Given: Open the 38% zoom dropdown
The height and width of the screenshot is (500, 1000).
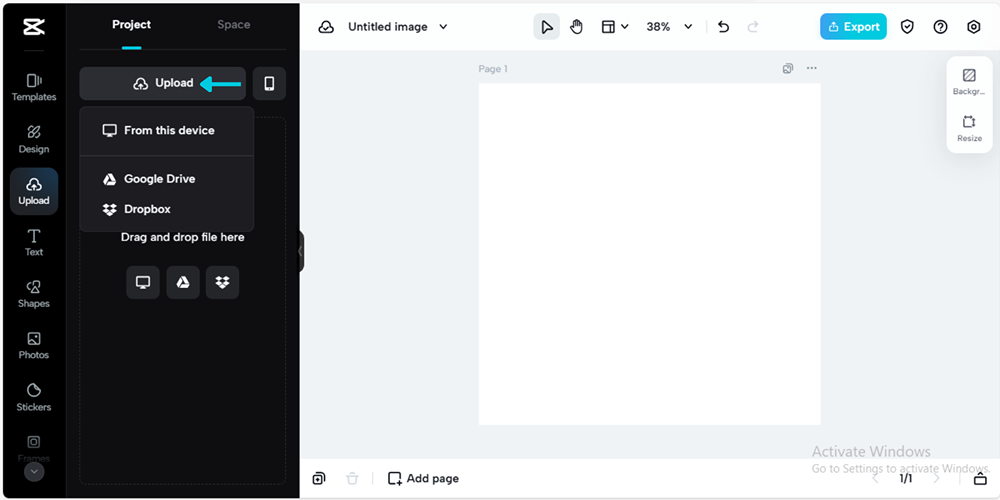Looking at the screenshot, I should pyautogui.click(x=669, y=27).
